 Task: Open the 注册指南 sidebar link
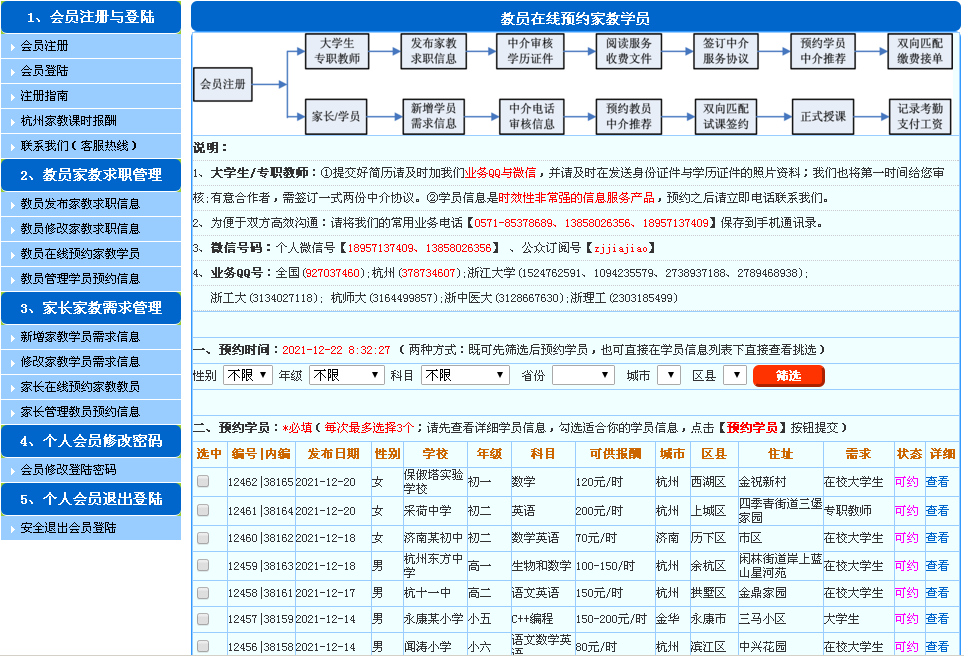pos(45,96)
